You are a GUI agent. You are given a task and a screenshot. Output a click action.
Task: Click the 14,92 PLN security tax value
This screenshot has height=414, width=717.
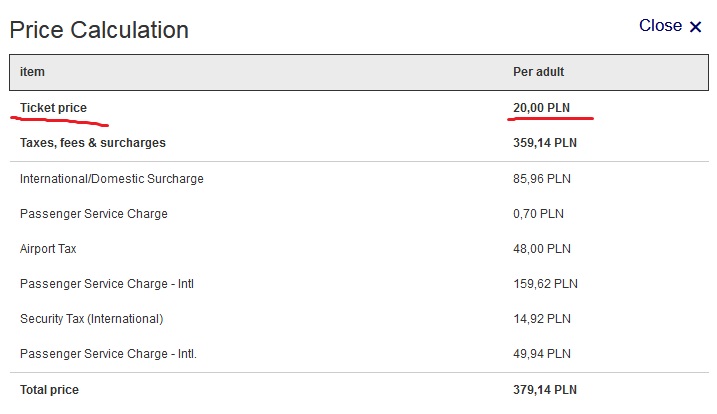click(x=542, y=319)
